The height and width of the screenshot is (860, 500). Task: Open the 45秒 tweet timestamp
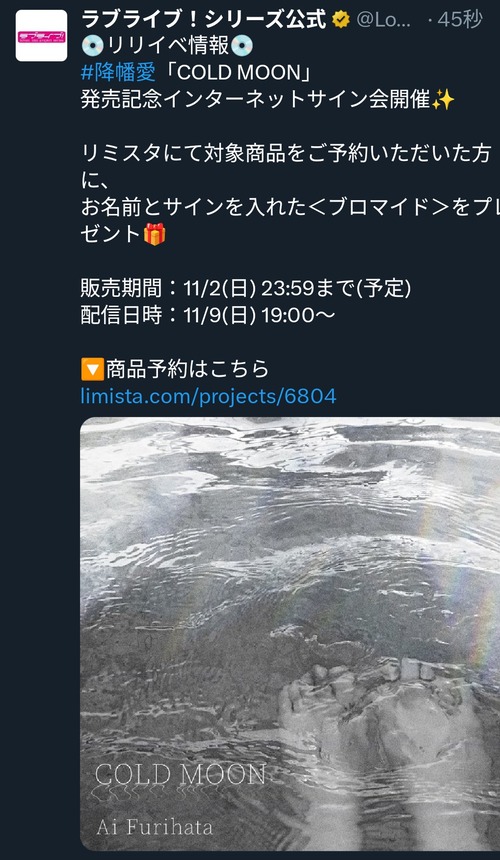460,20
